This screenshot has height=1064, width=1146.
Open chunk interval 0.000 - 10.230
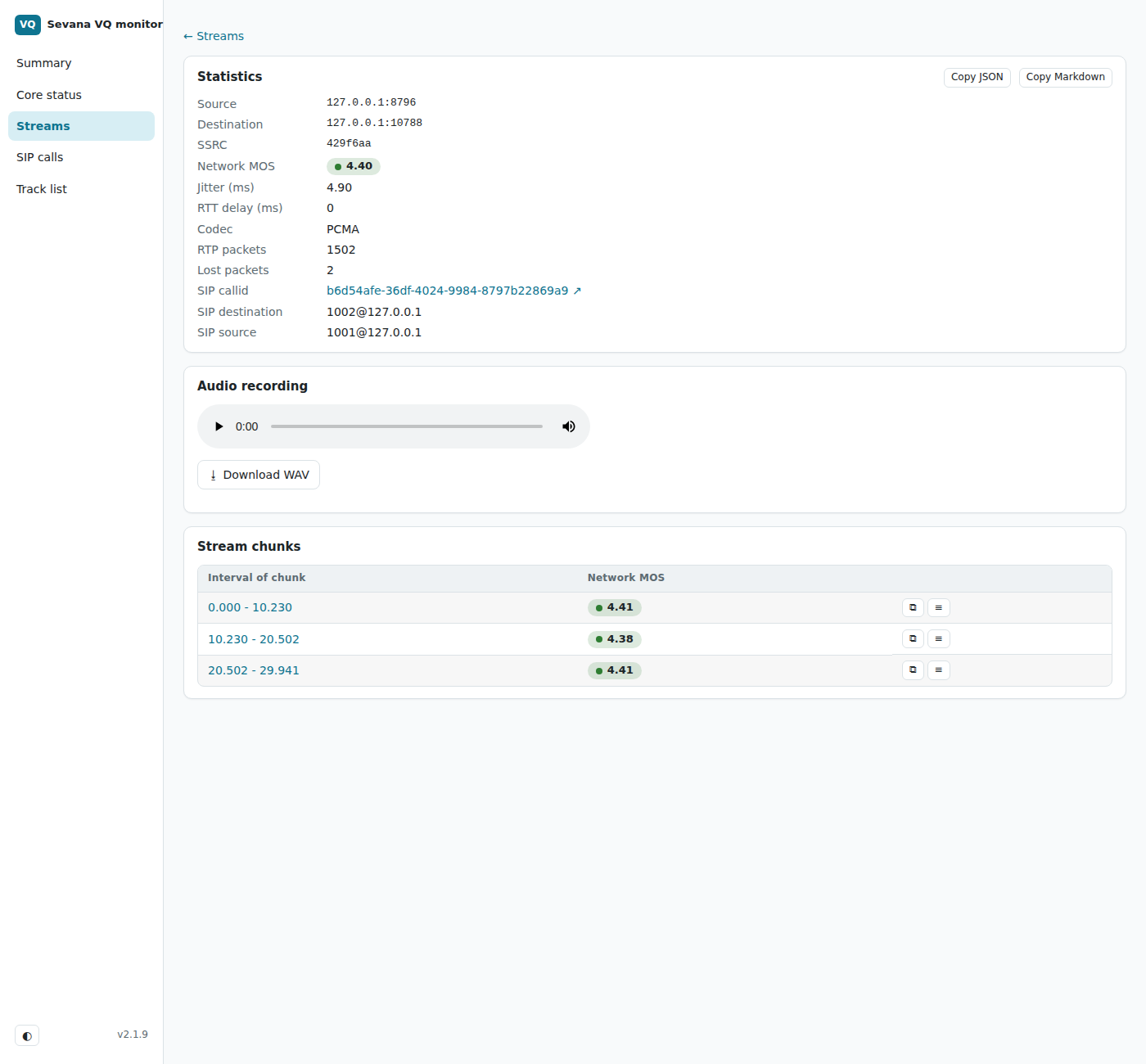pyautogui.click(x=250, y=607)
